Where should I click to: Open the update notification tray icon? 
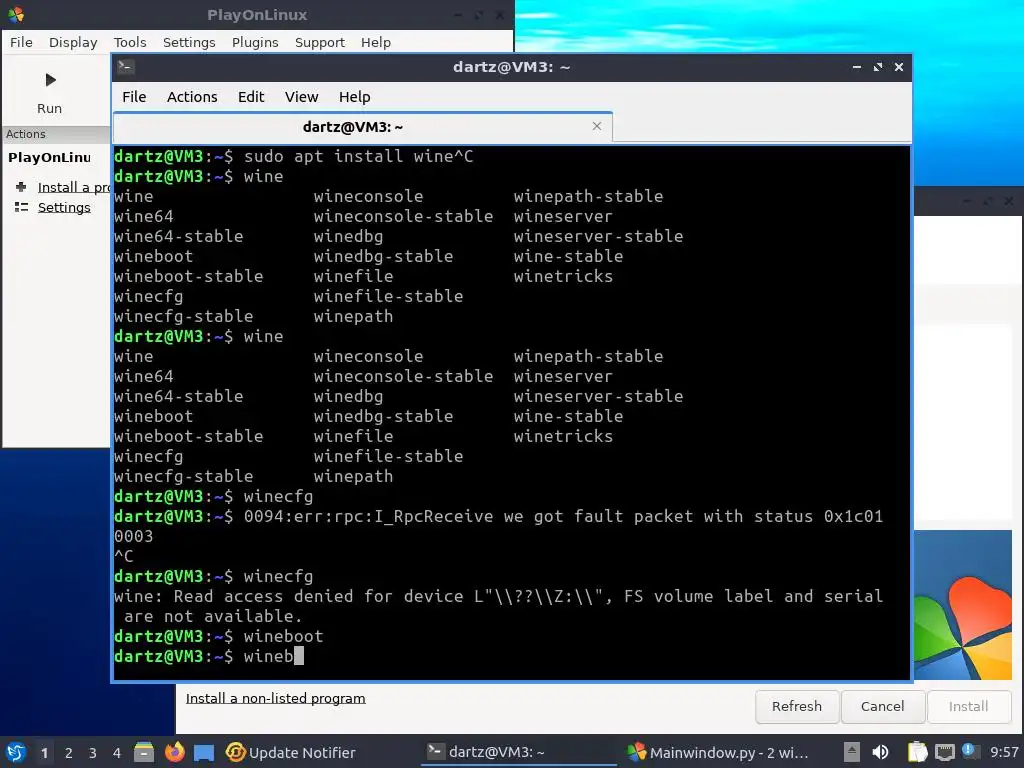point(970,751)
